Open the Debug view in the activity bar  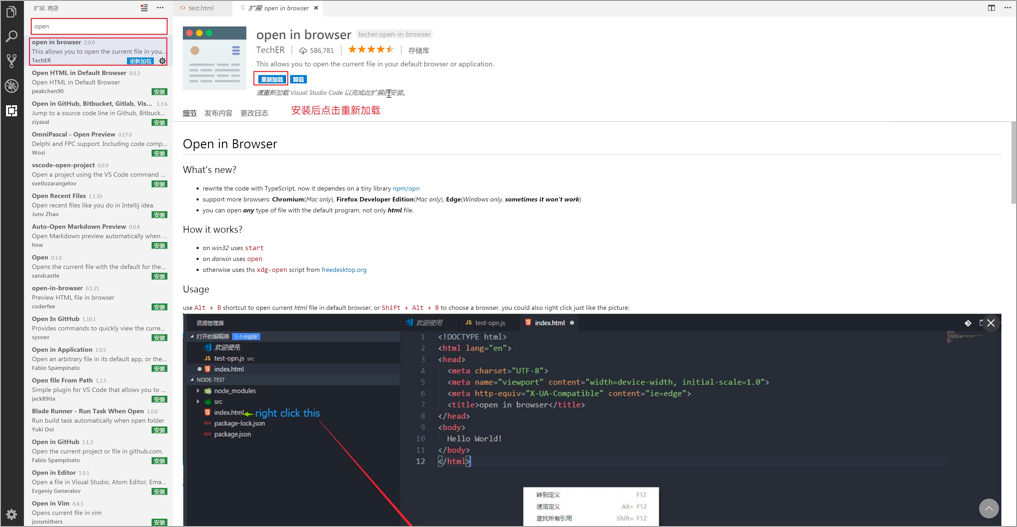click(11, 86)
